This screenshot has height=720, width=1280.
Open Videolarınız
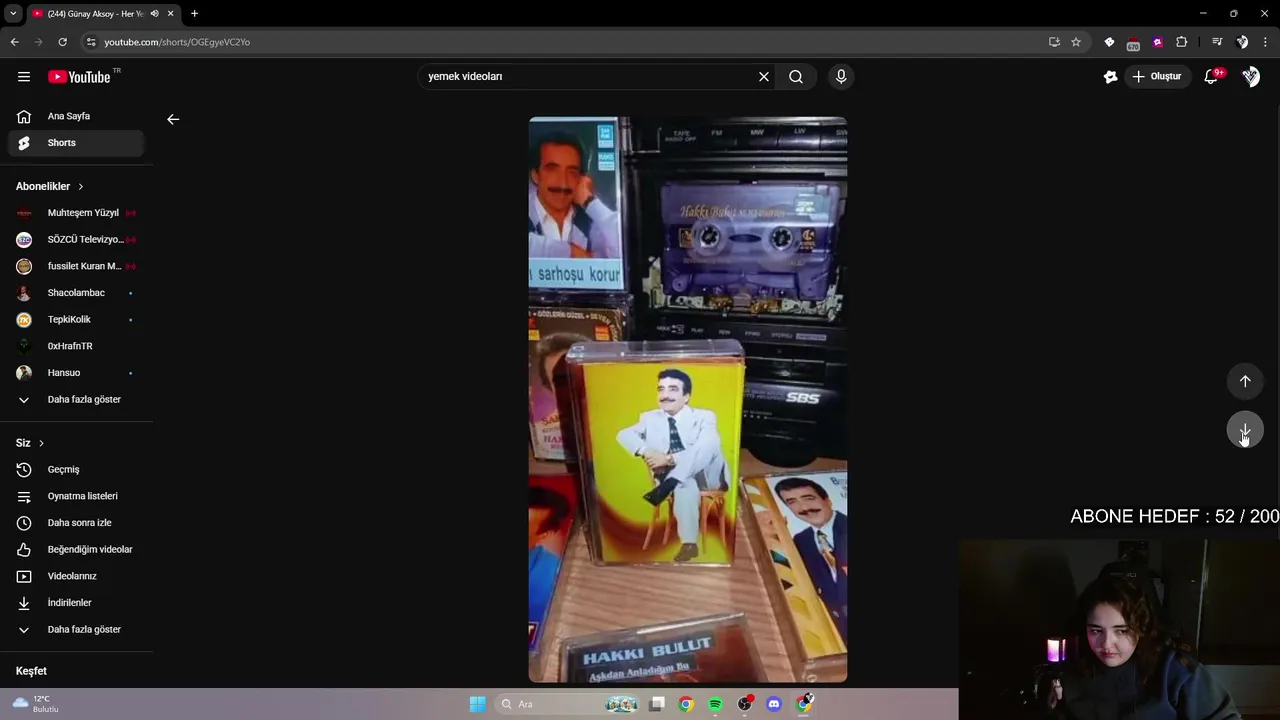(76, 576)
